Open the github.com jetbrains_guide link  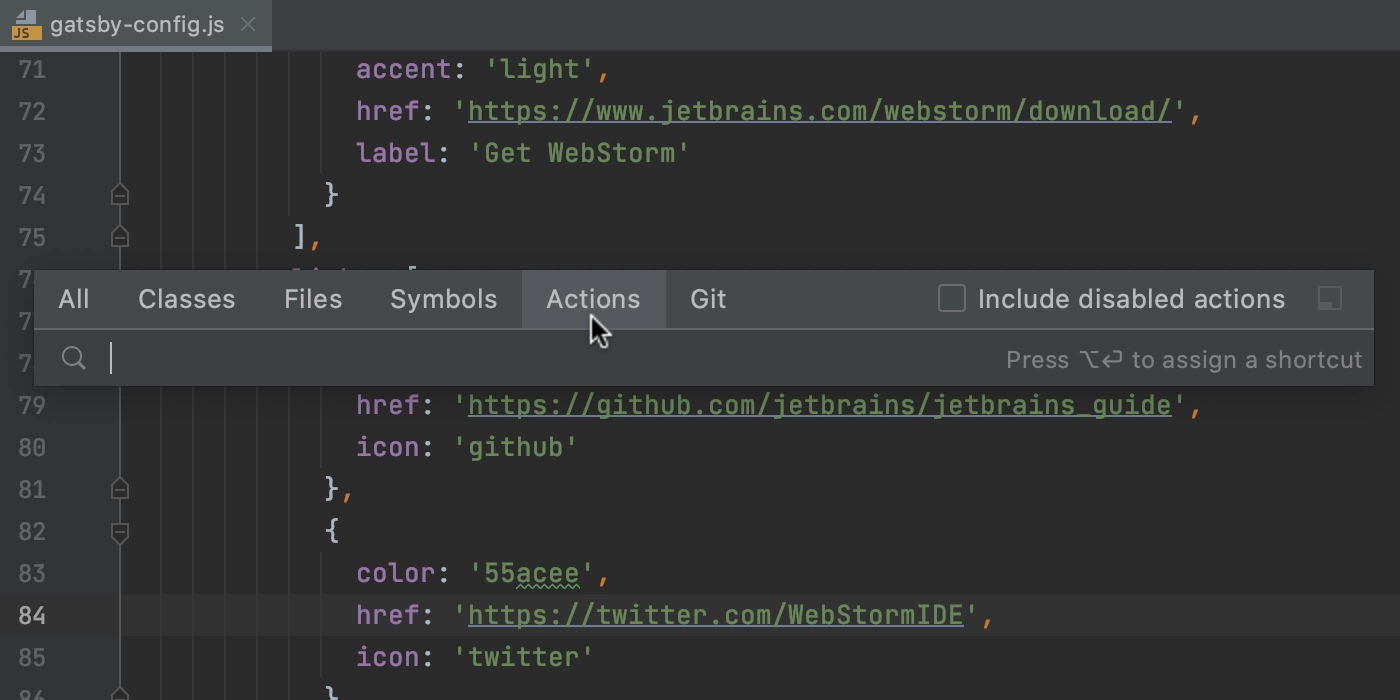point(819,405)
